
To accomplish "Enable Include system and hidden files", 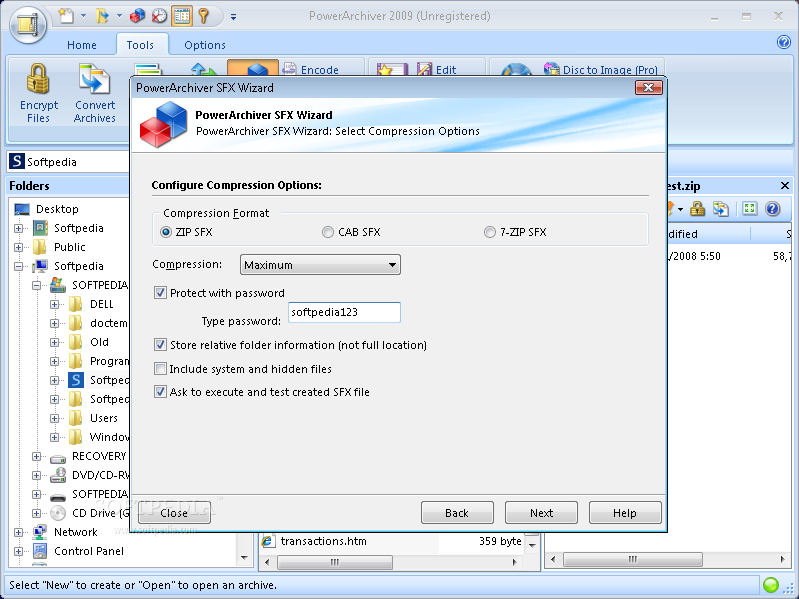I will [160, 368].
